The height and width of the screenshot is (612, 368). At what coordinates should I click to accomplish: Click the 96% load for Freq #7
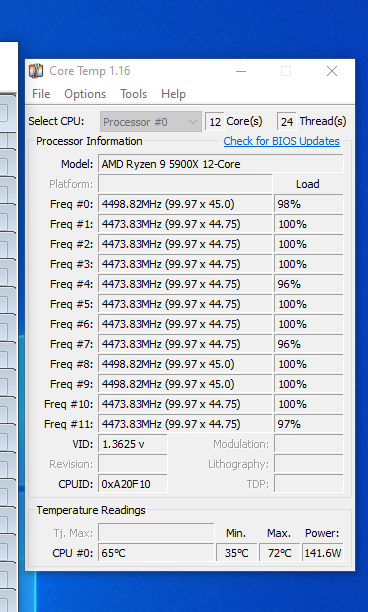pyautogui.click(x=309, y=344)
